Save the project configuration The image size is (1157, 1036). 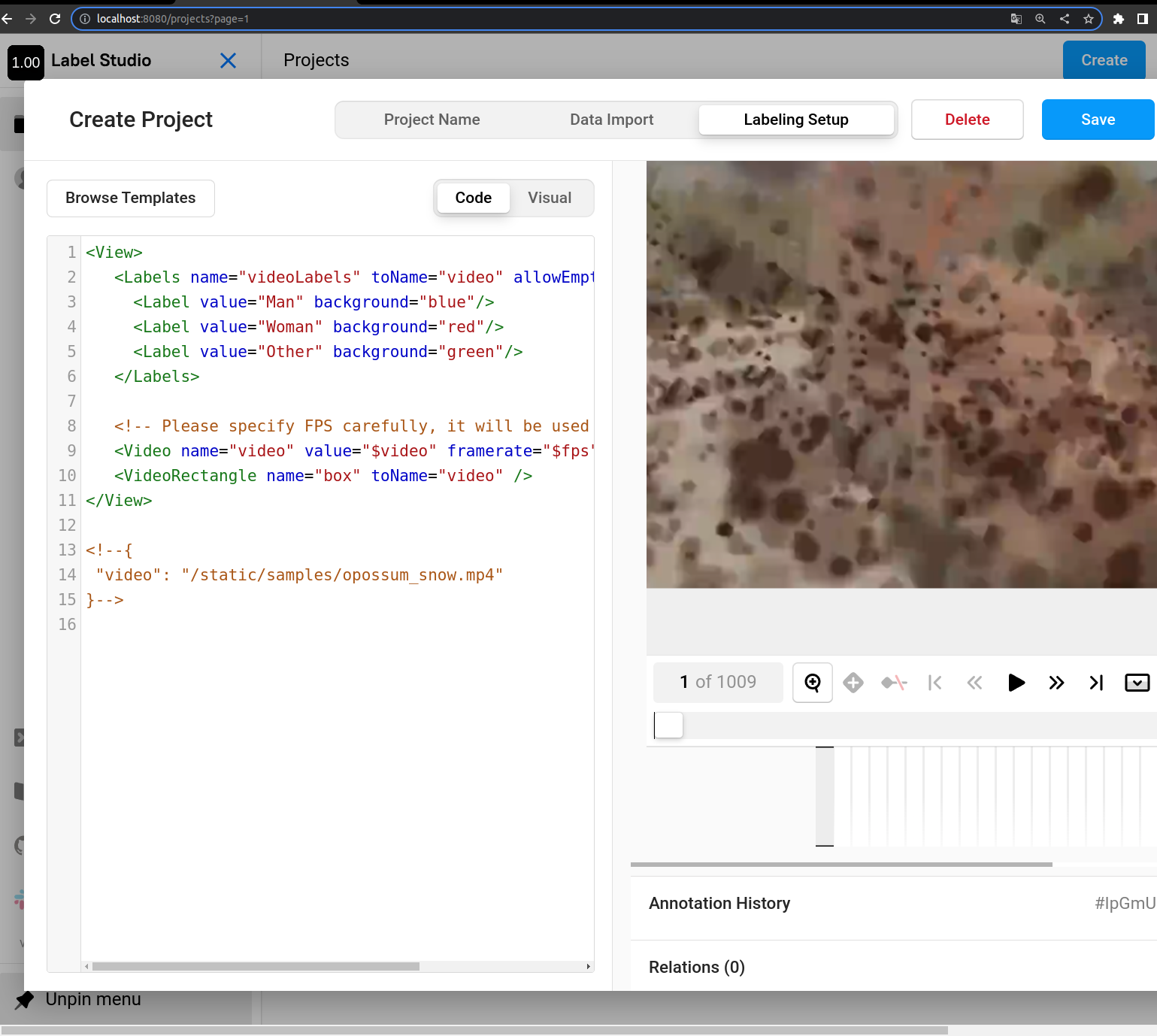(x=1098, y=119)
